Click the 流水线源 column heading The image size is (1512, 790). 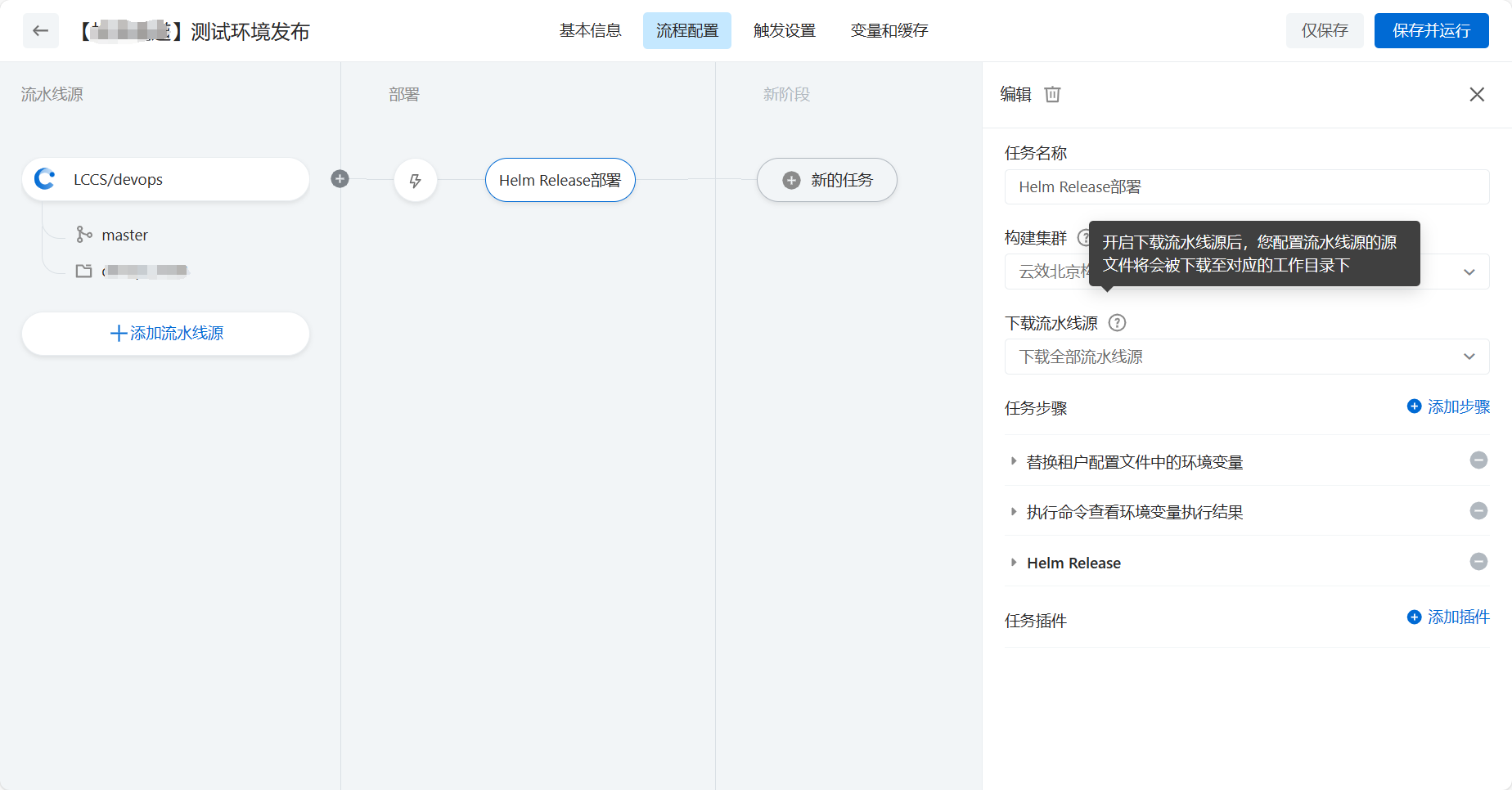[x=52, y=95]
